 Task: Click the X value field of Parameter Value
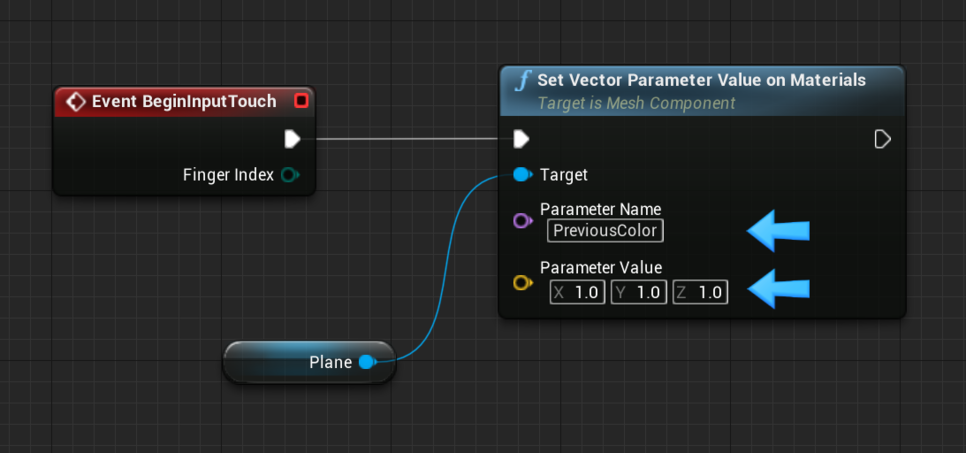(x=577, y=292)
